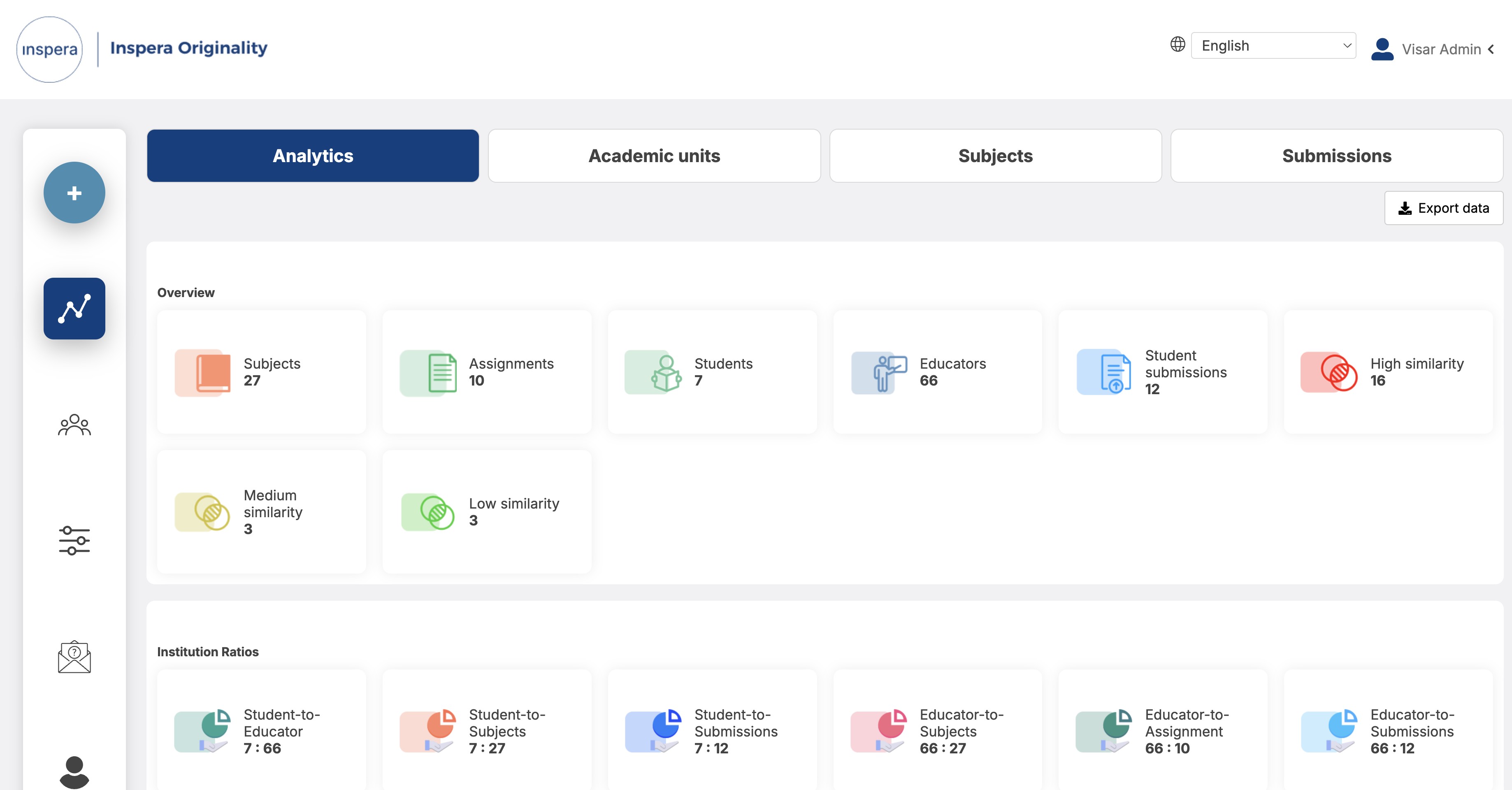Click the globe language icon
Screen dimensions: 1512x790
pyautogui.click(x=1178, y=44)
